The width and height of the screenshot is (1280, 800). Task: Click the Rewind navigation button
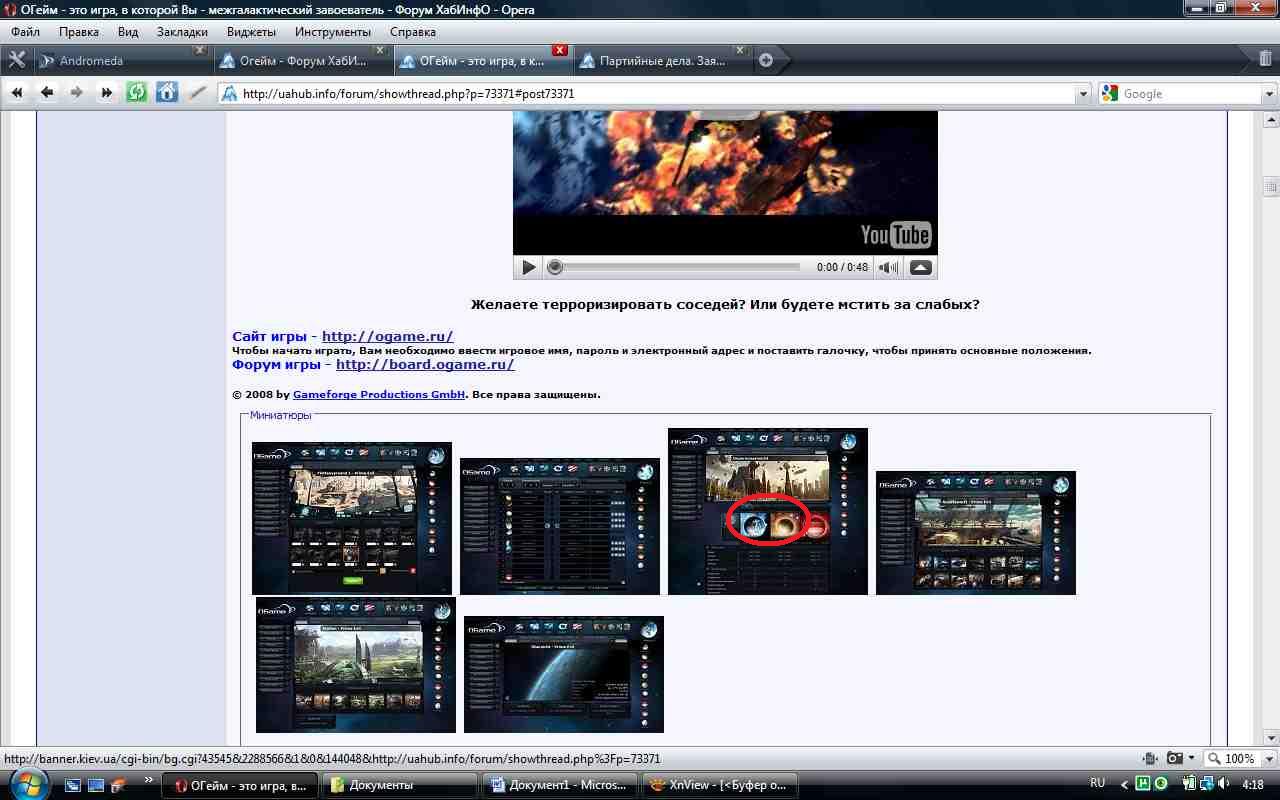pos(17,93)
